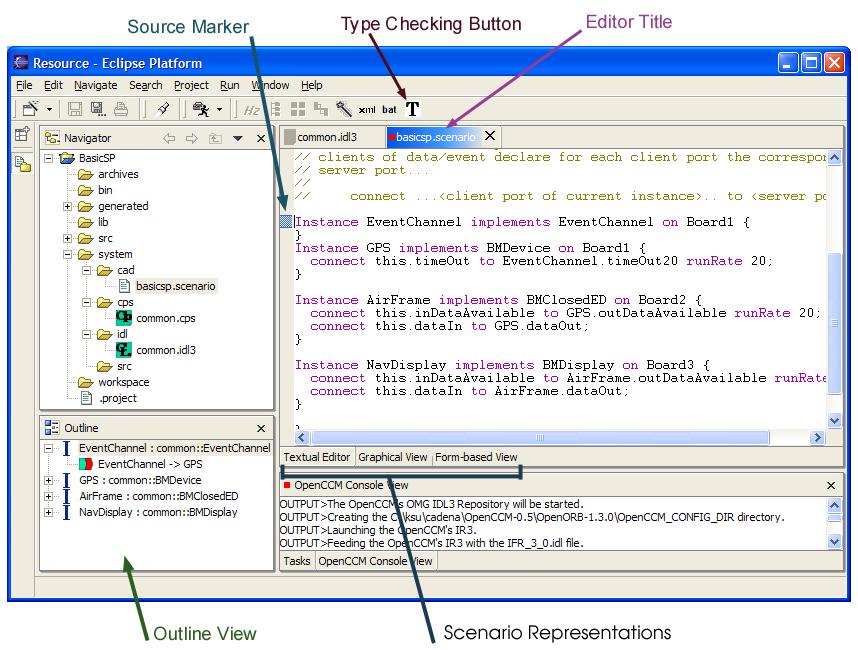Expand the GPS node in Outline
Image resolution: width=858 pixels, height=650 pixels.
click(x=49, y=480)
